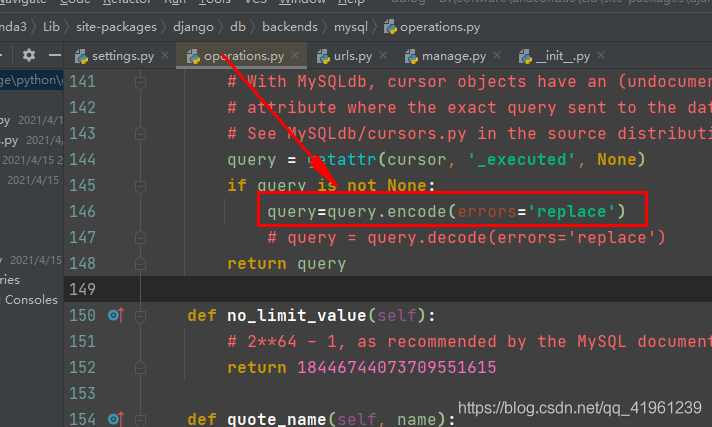Click the no_limit_value function name
Screen dimensions: 712x427
297,316
